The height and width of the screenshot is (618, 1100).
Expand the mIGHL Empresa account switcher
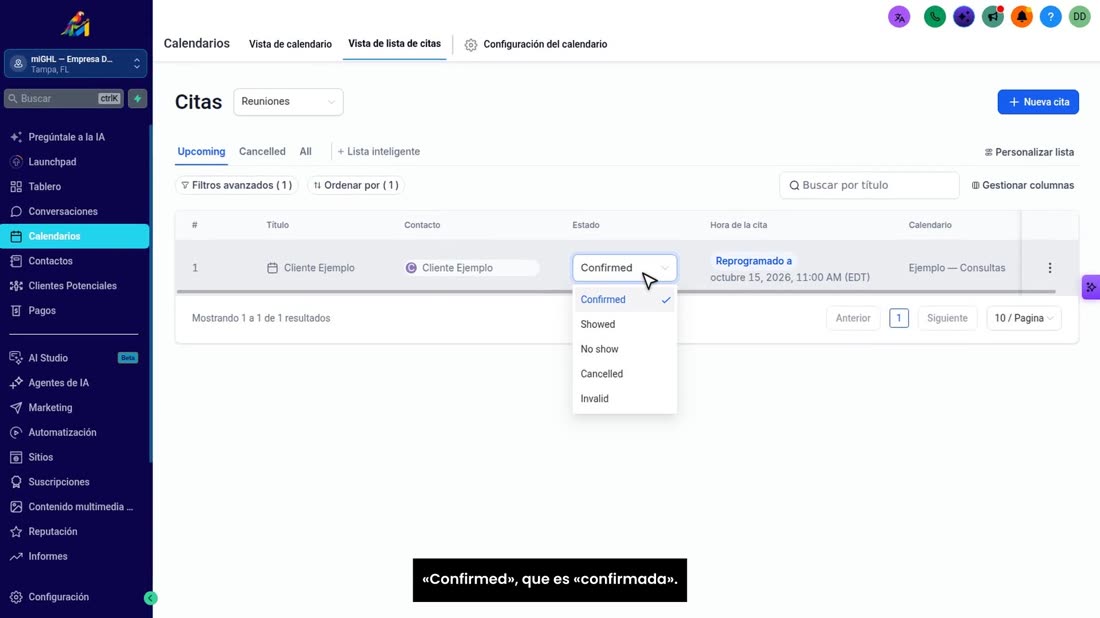point(75,64)
